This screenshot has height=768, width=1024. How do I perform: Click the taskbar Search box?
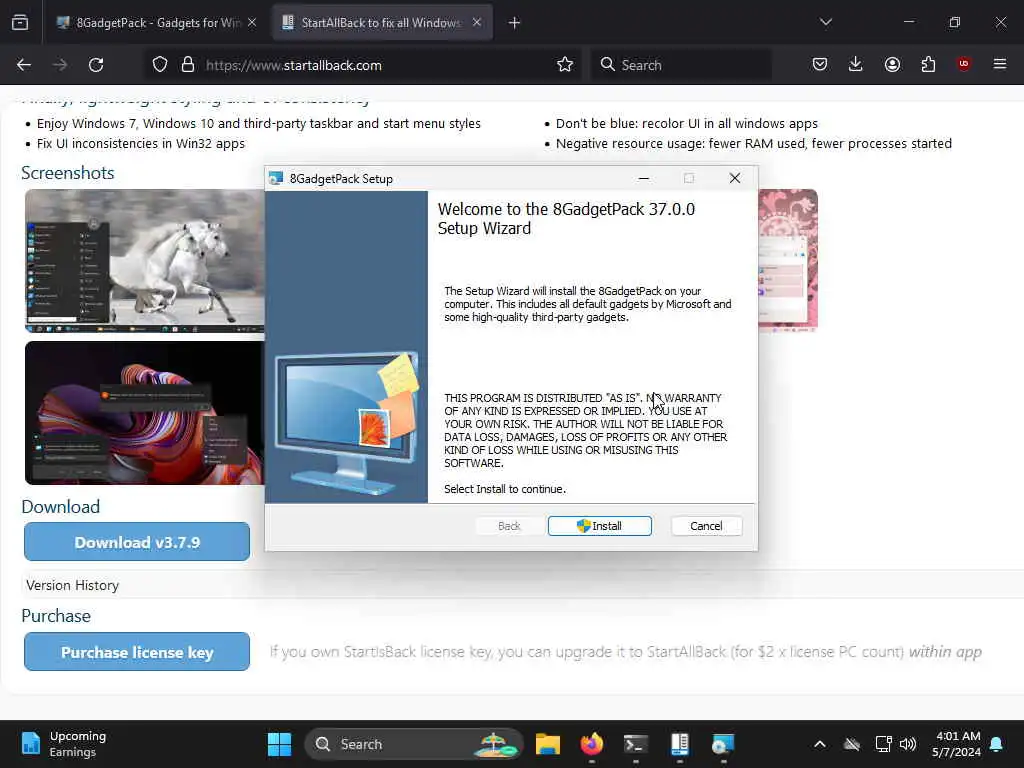(414, 744)
